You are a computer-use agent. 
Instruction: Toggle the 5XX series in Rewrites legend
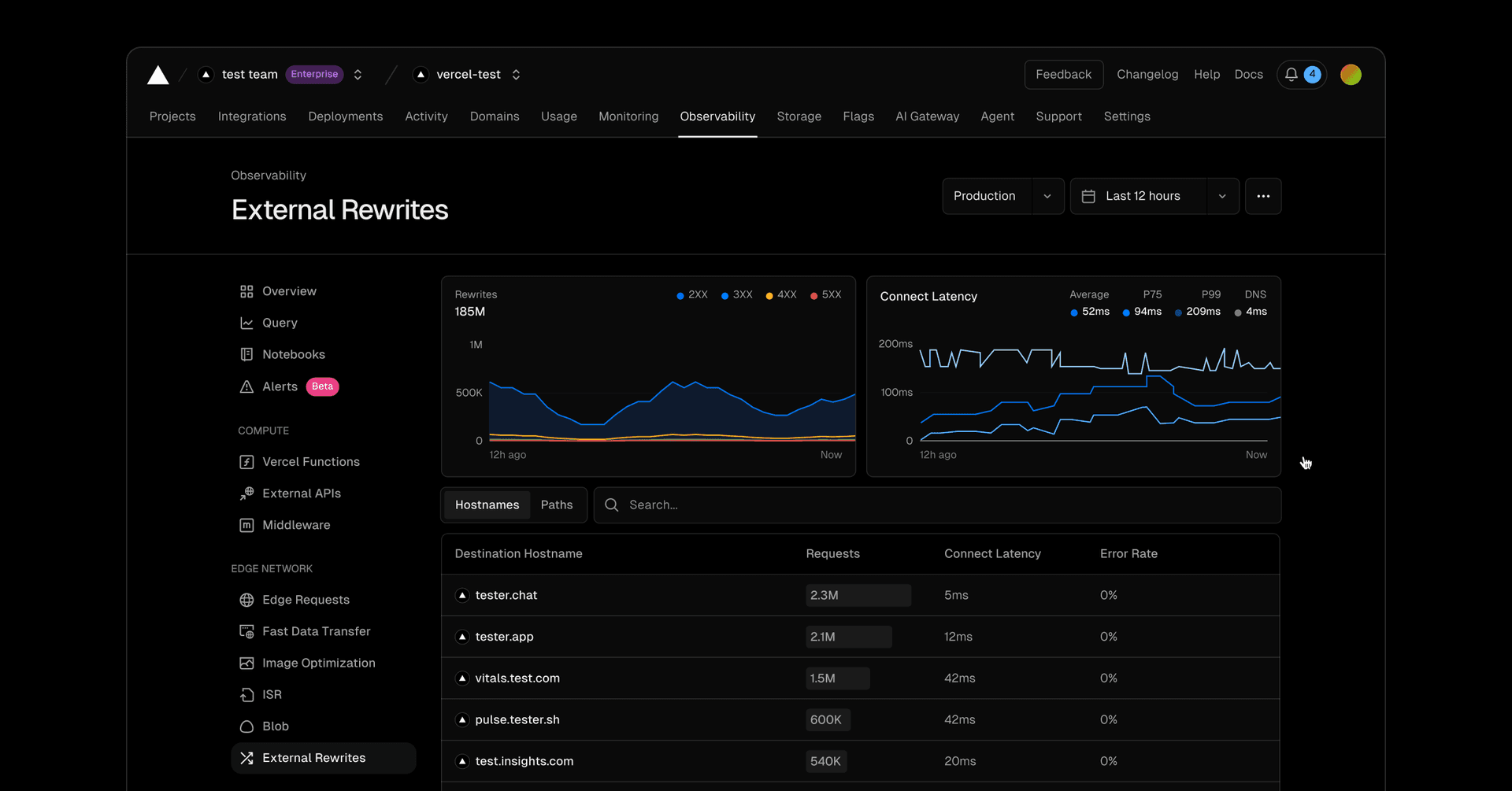coord(826,295)
